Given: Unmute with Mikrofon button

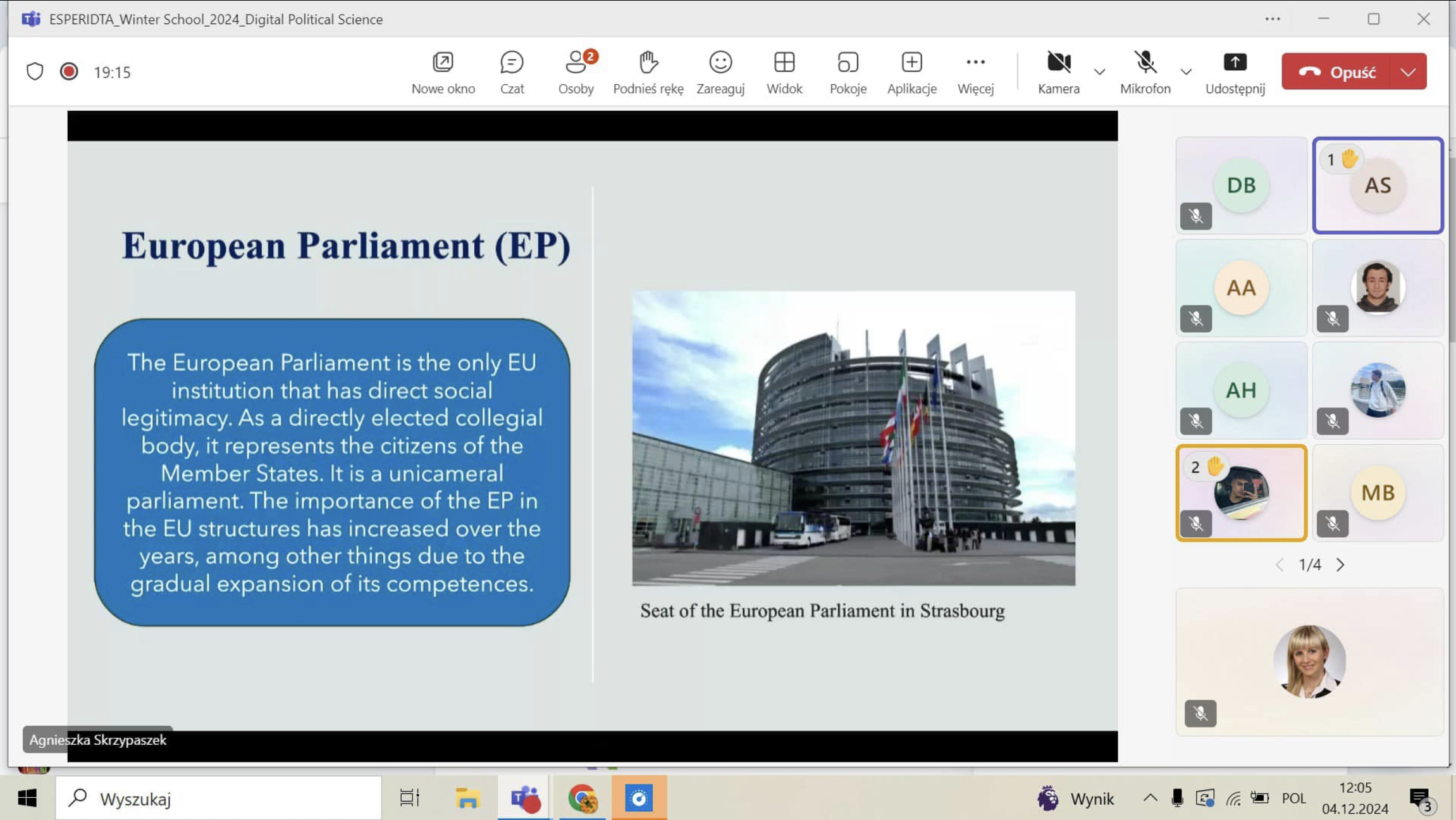Looking at the screenshot, I should coord(1145,72).
